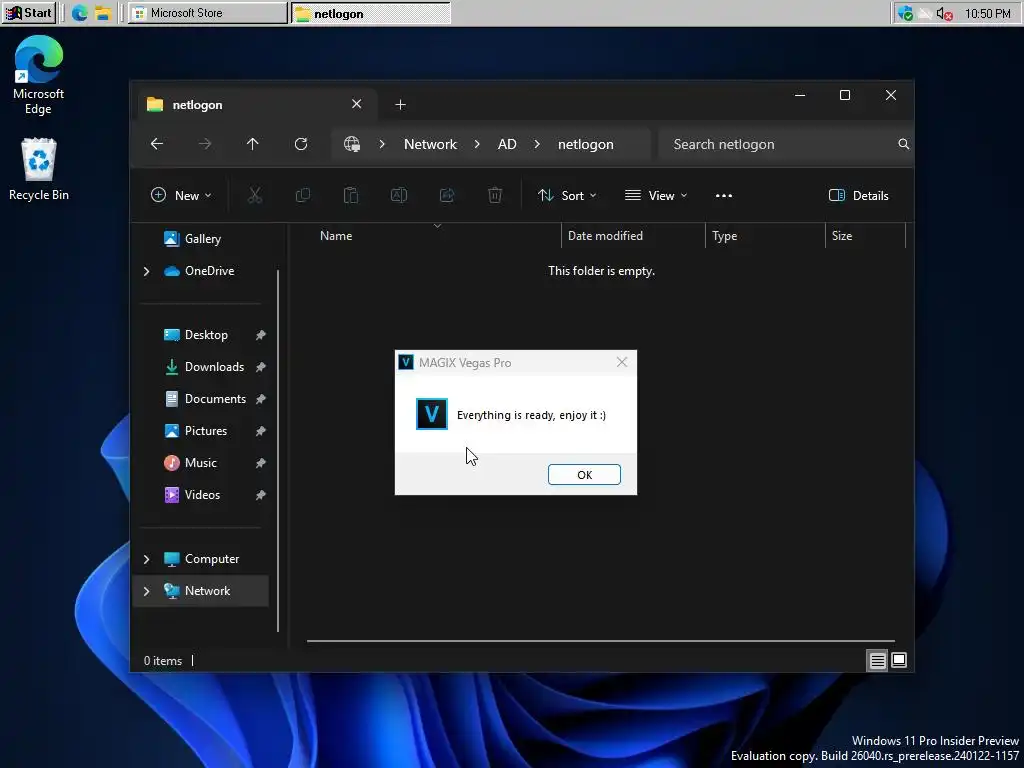Open the New item dropdown
Screen dimensions: 1024x768
181,195
